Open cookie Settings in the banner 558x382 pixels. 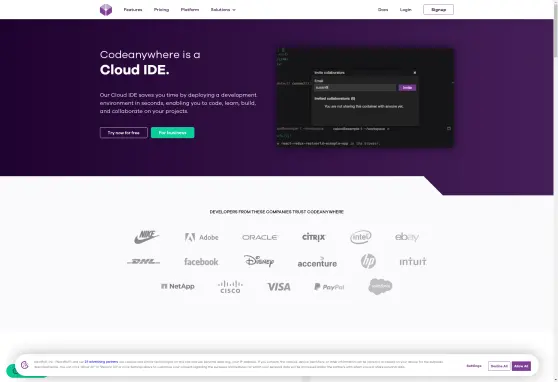[x=474, y=366]
